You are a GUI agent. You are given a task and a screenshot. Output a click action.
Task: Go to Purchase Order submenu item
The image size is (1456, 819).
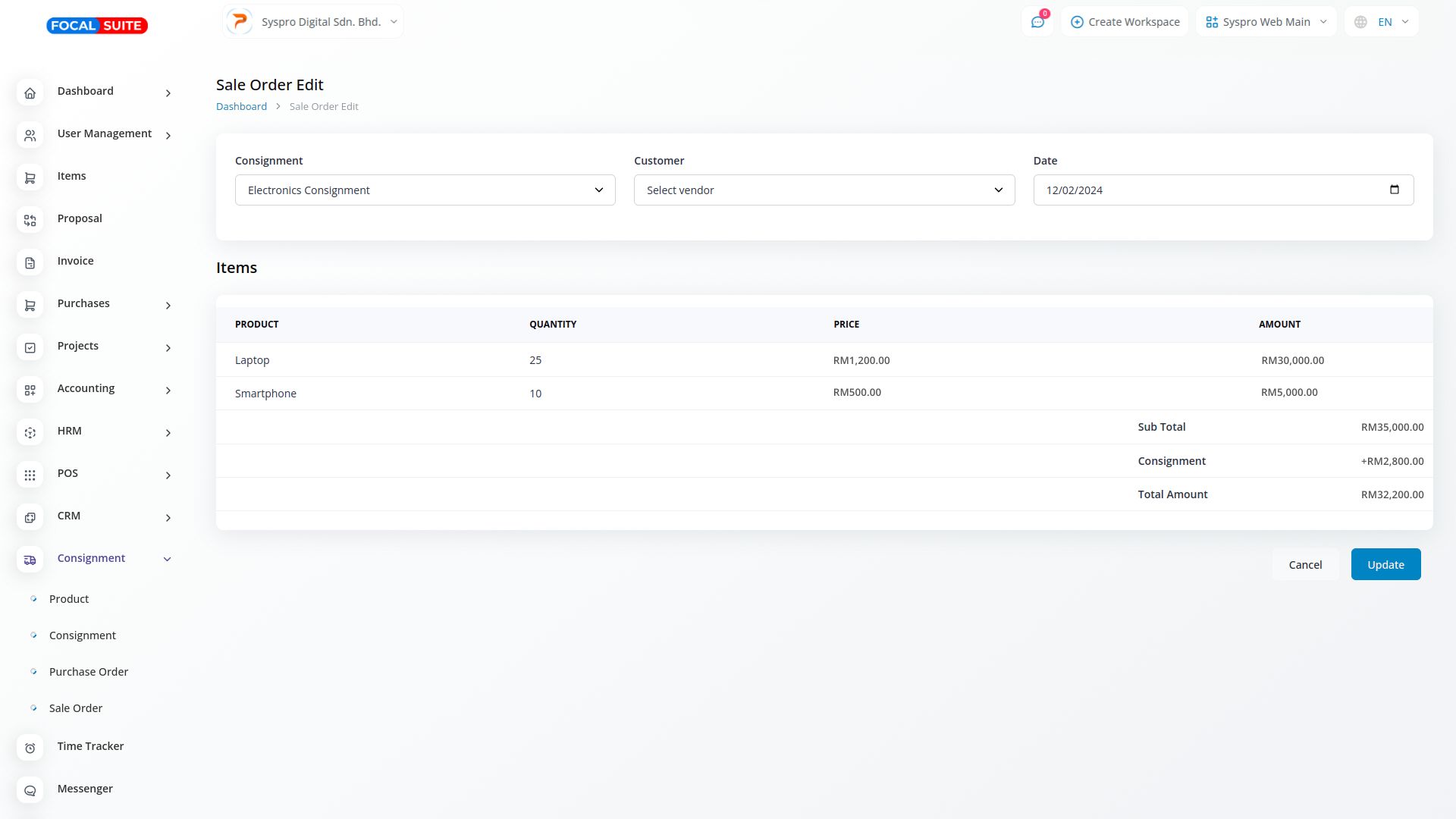[x=89, y=672]
